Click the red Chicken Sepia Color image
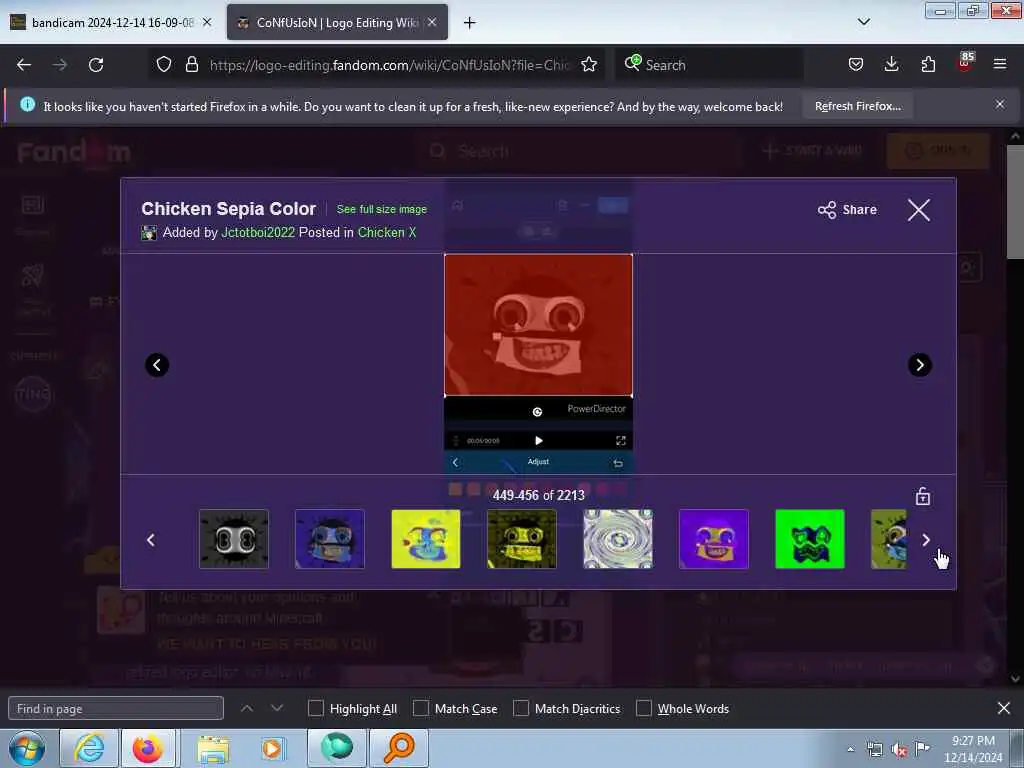The height and width of the screenshot is (768, 1024). pos(538,325)
